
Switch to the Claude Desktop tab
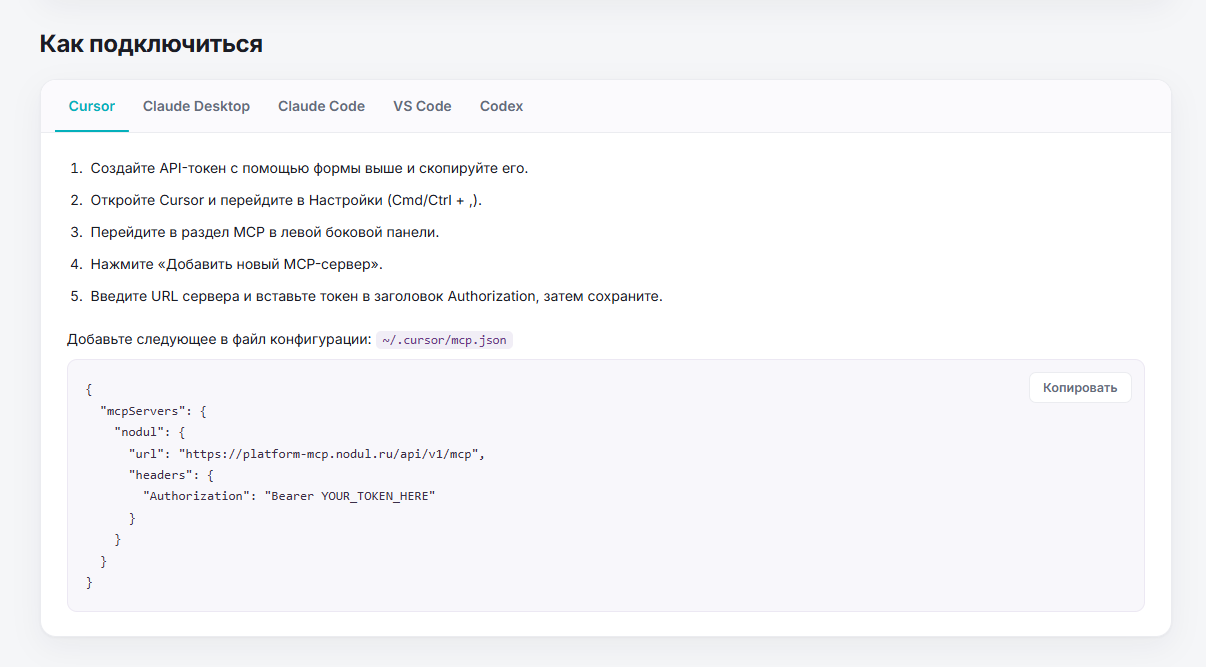point(196,106)
